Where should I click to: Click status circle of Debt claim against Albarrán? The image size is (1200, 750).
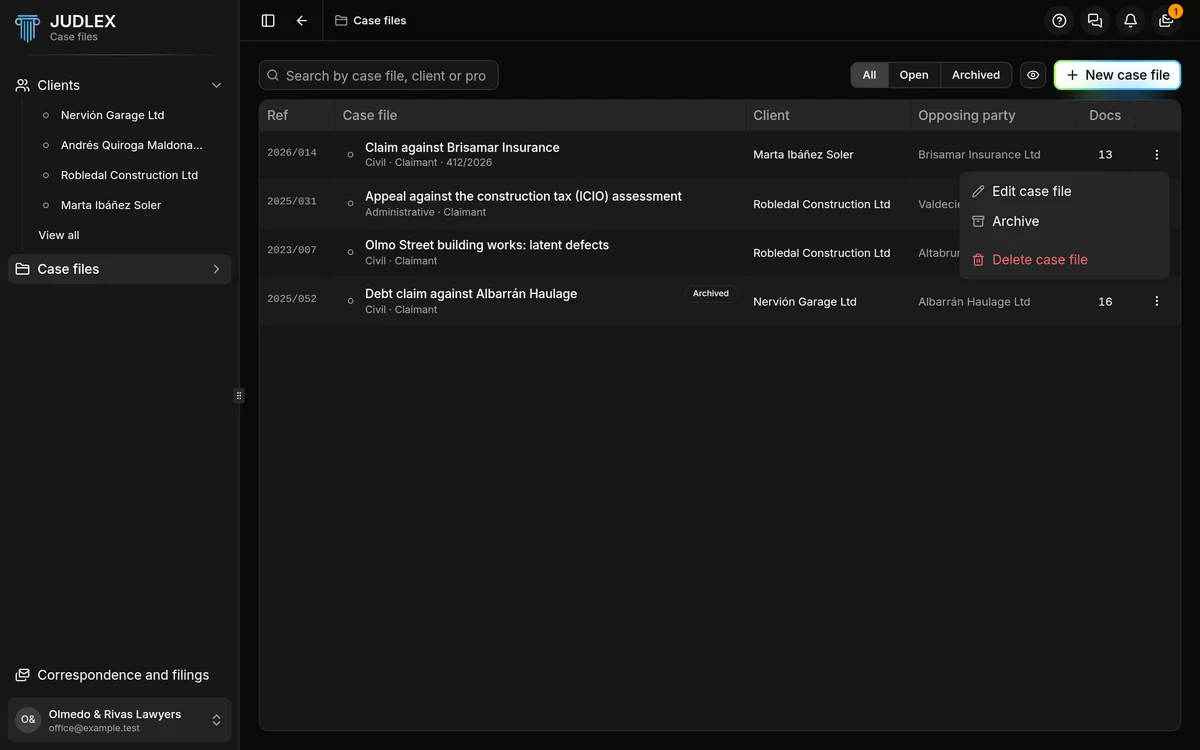click(350, 301)
